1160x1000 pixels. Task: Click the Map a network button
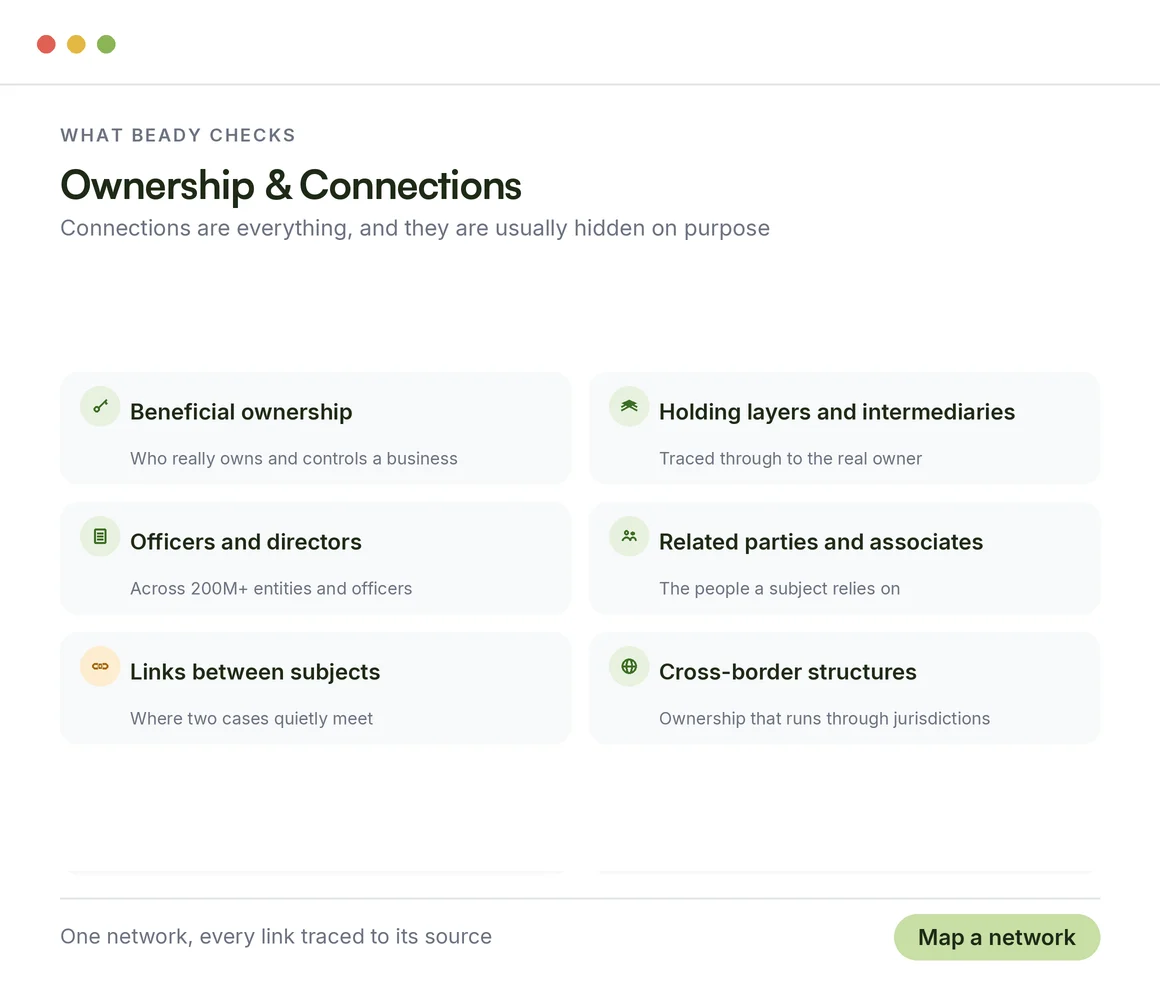[x=997, y=937]
